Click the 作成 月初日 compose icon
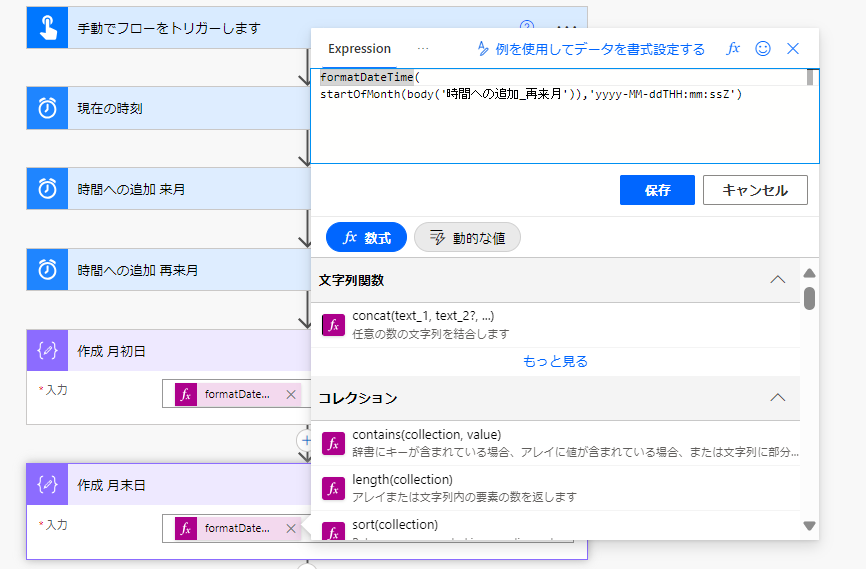 [47, 350]
